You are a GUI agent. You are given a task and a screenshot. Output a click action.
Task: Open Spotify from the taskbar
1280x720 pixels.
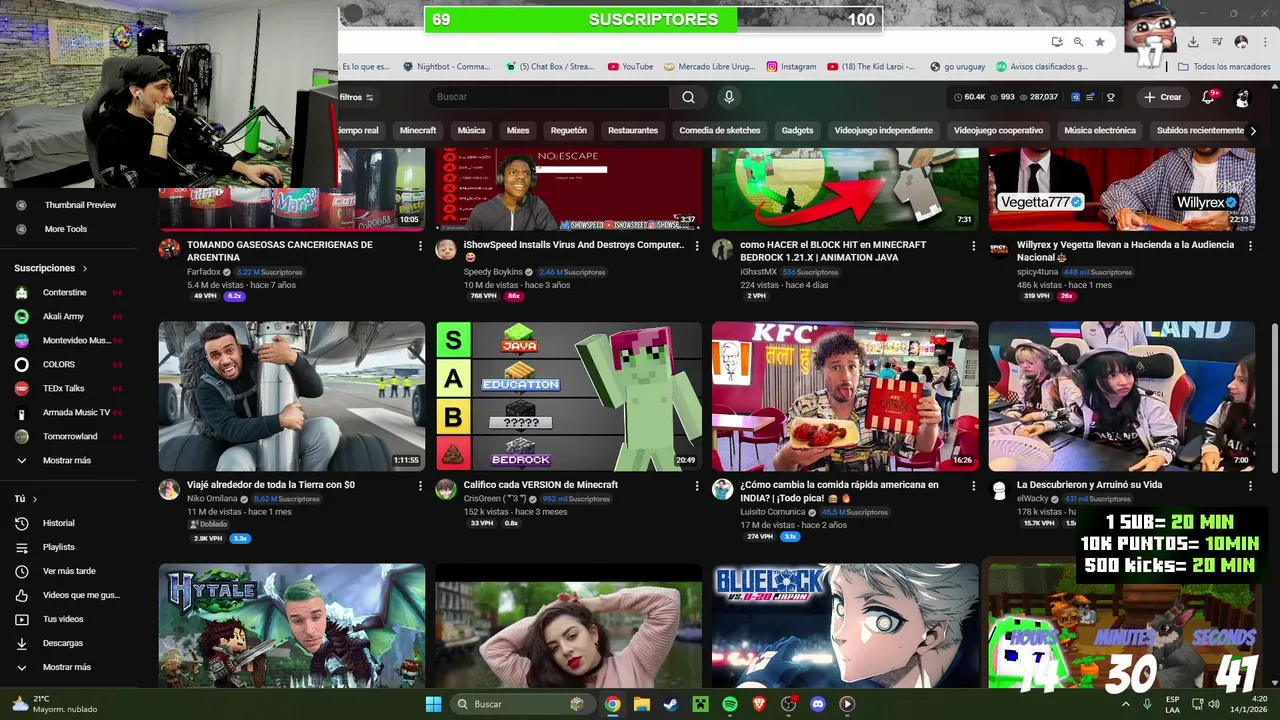(730, 704)
